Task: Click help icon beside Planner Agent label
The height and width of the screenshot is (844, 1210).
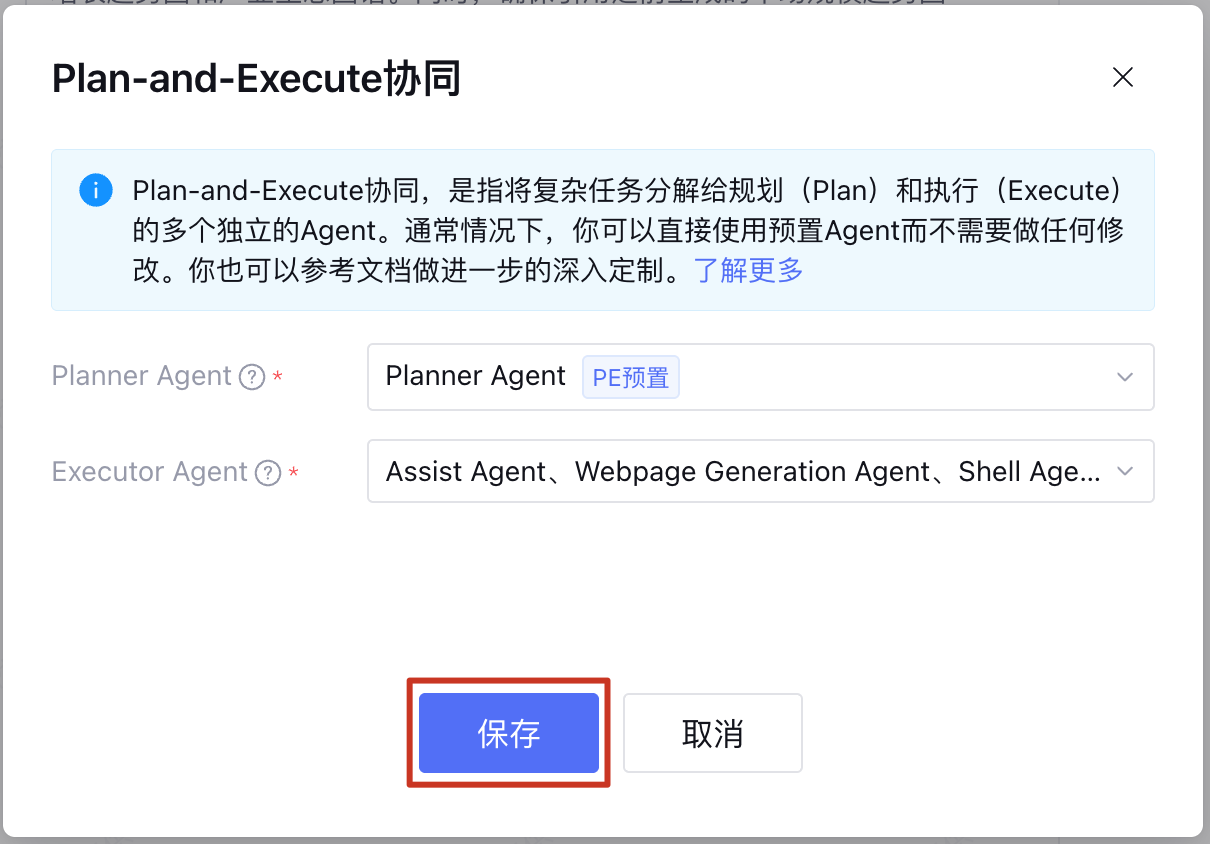Action: click(x=252, y=377)
